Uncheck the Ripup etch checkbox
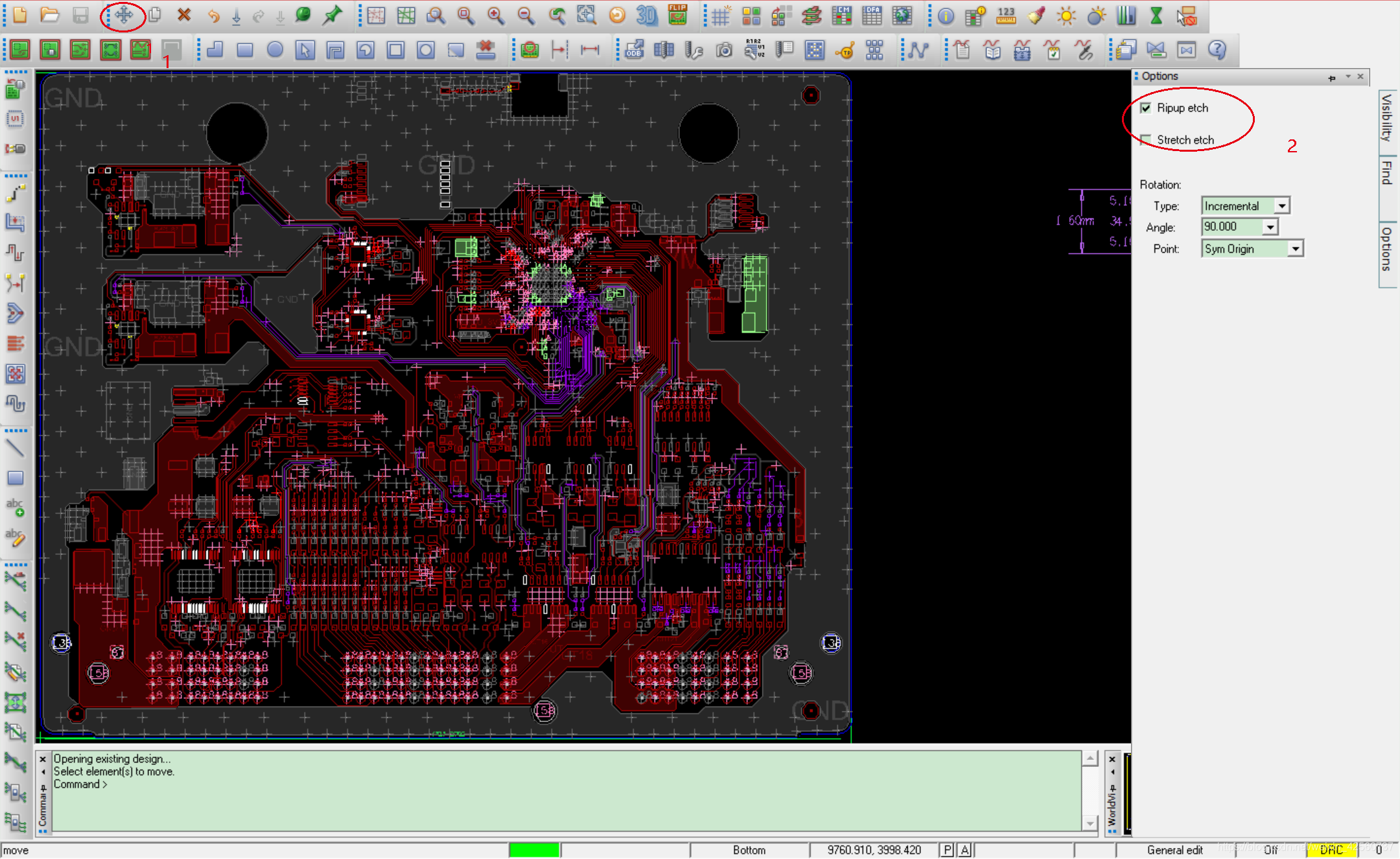1400x859 pixels. click(1146, 108)
